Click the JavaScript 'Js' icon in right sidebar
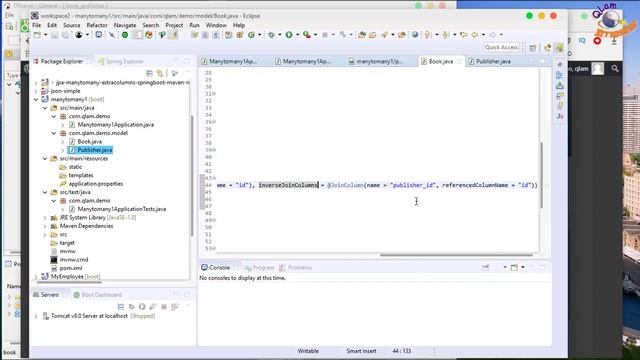The width and height of the screenshot is (640, 360). tap(560, 116)
